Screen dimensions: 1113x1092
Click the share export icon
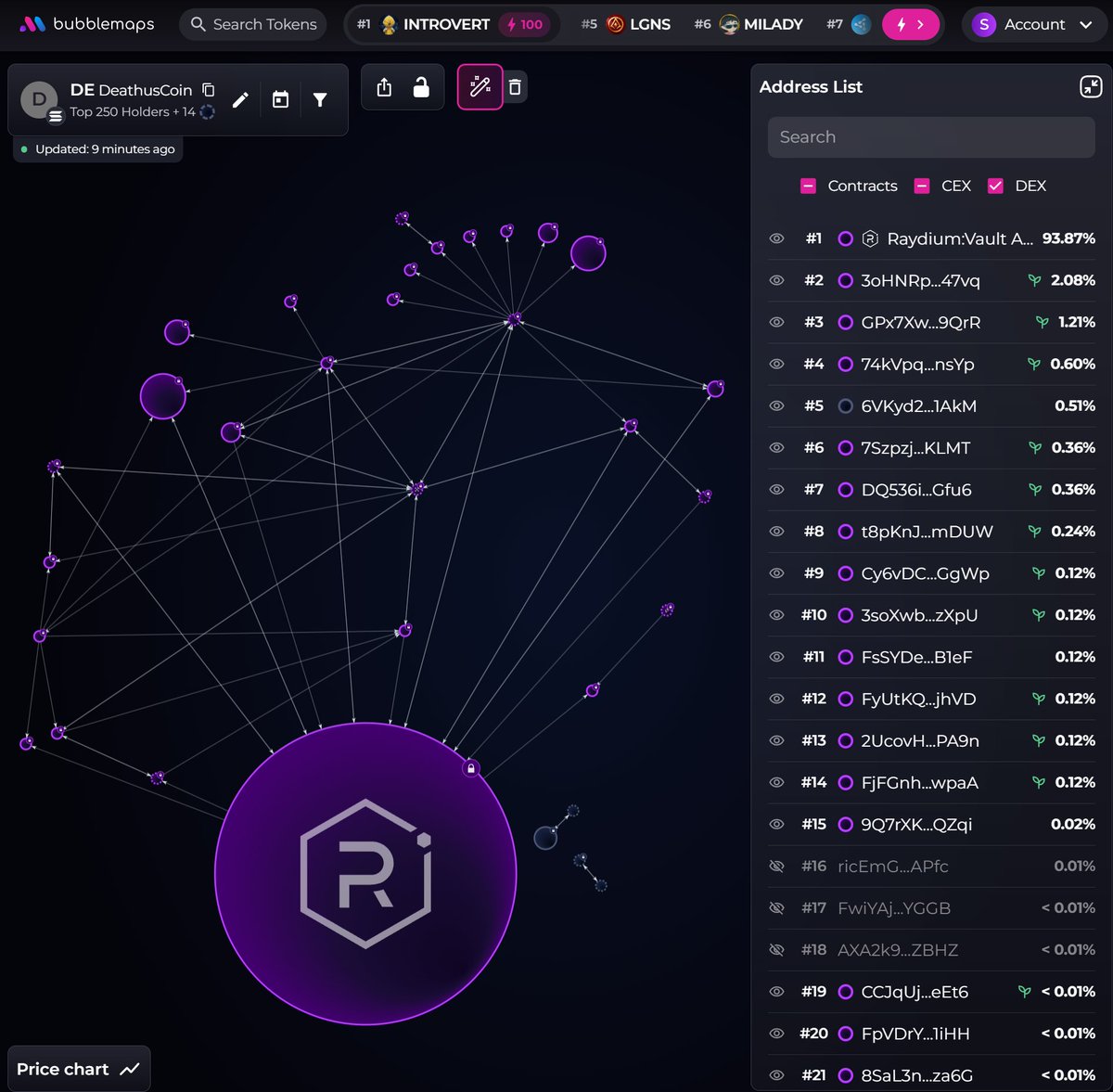(384, 87)
